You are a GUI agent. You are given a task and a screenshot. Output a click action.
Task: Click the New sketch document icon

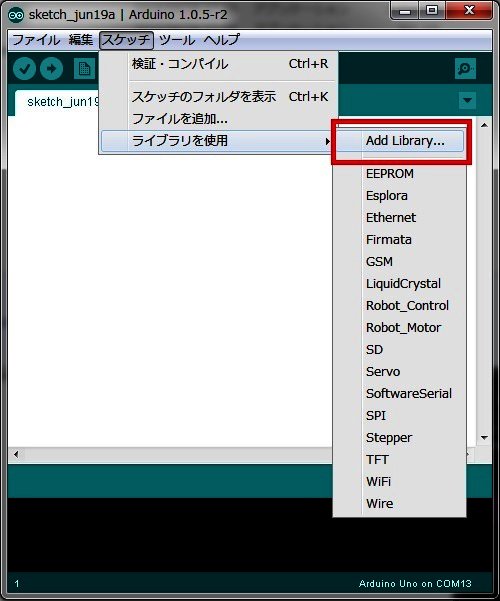click(x=84, y=69)
